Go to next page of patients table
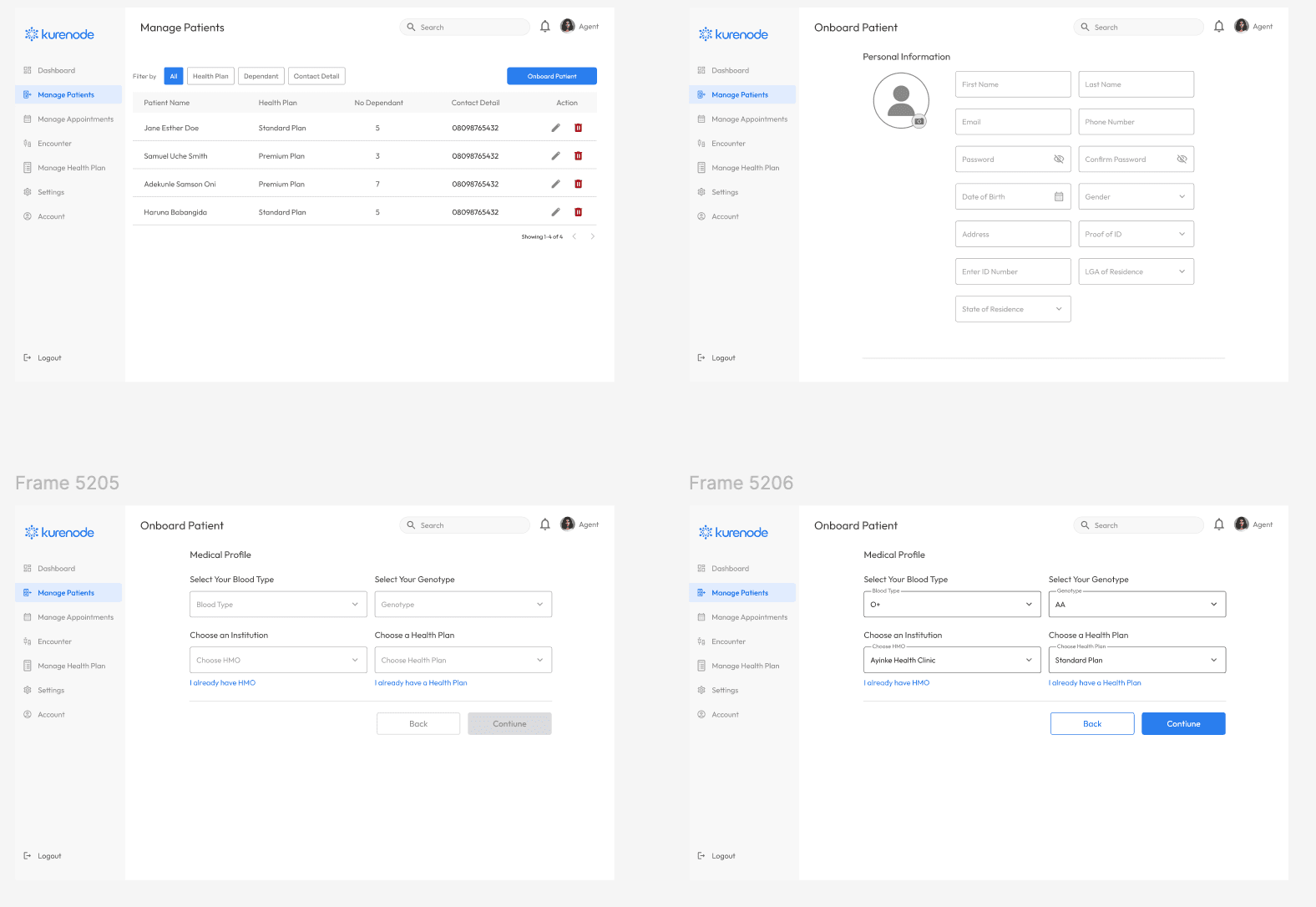The image size is (1316, 907). (x=593, y=236)
